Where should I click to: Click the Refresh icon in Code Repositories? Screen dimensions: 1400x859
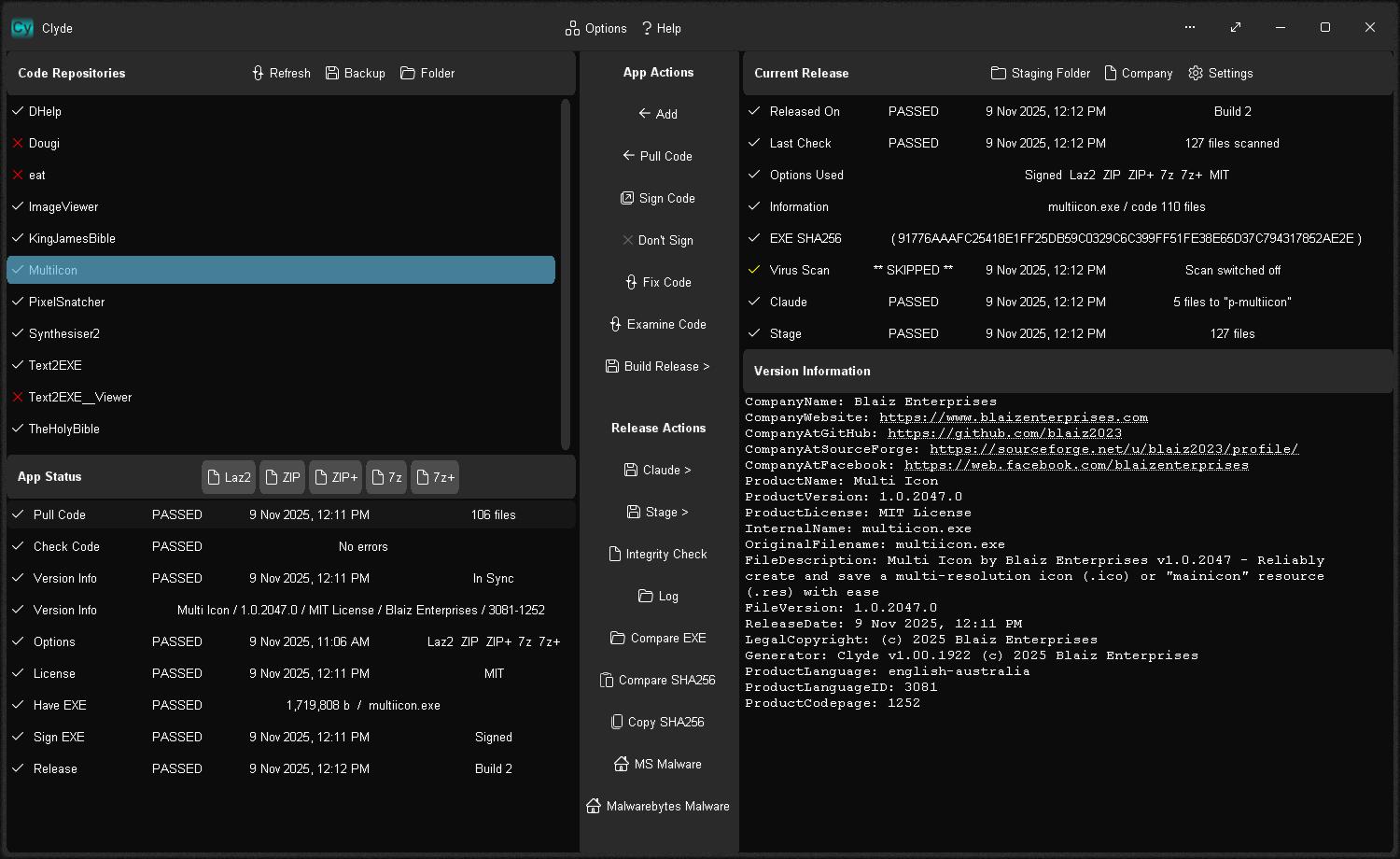pyautogui.click(x=280, y=73)
